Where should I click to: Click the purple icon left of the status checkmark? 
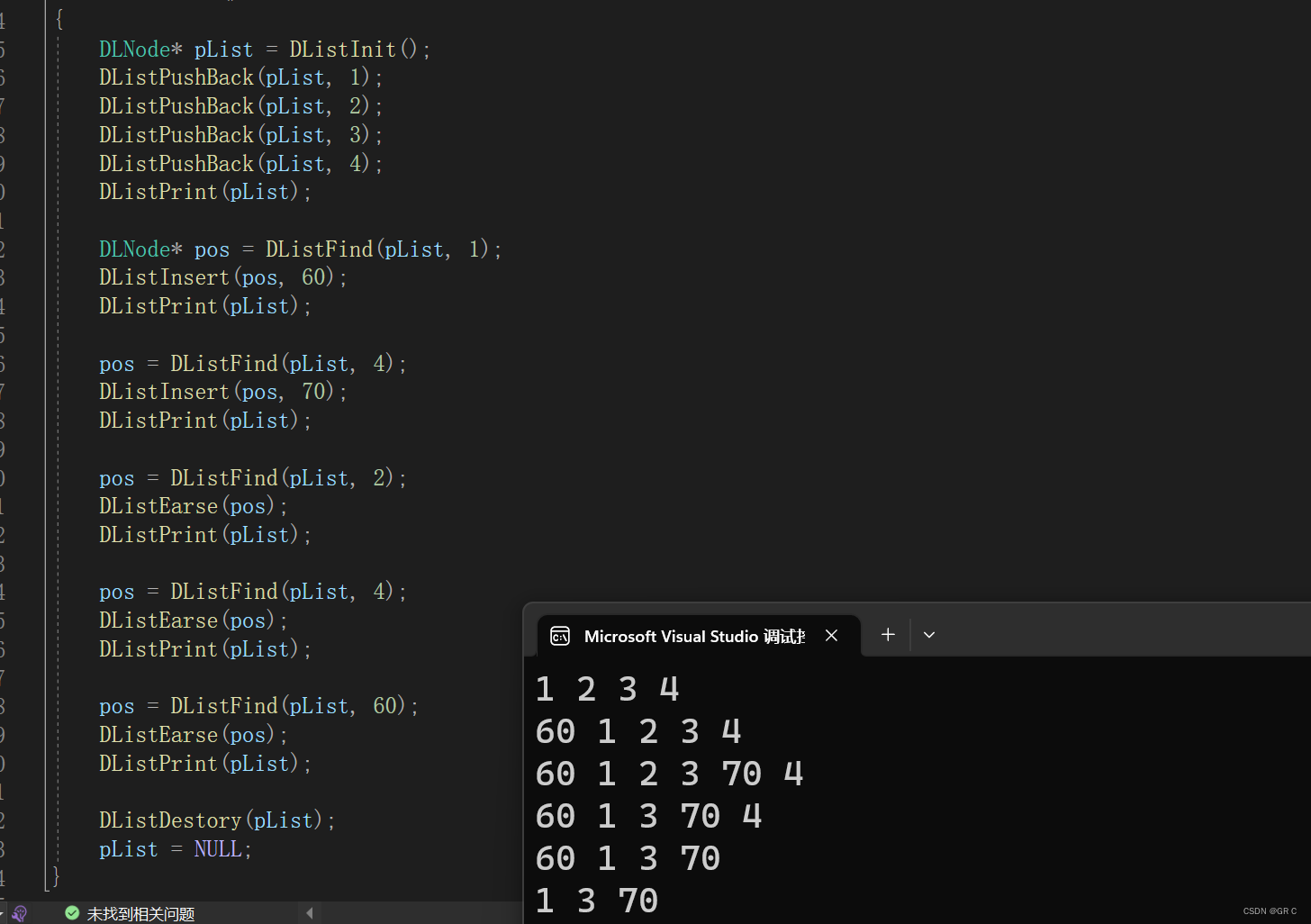pyautogui.click(x=20, y=913)
